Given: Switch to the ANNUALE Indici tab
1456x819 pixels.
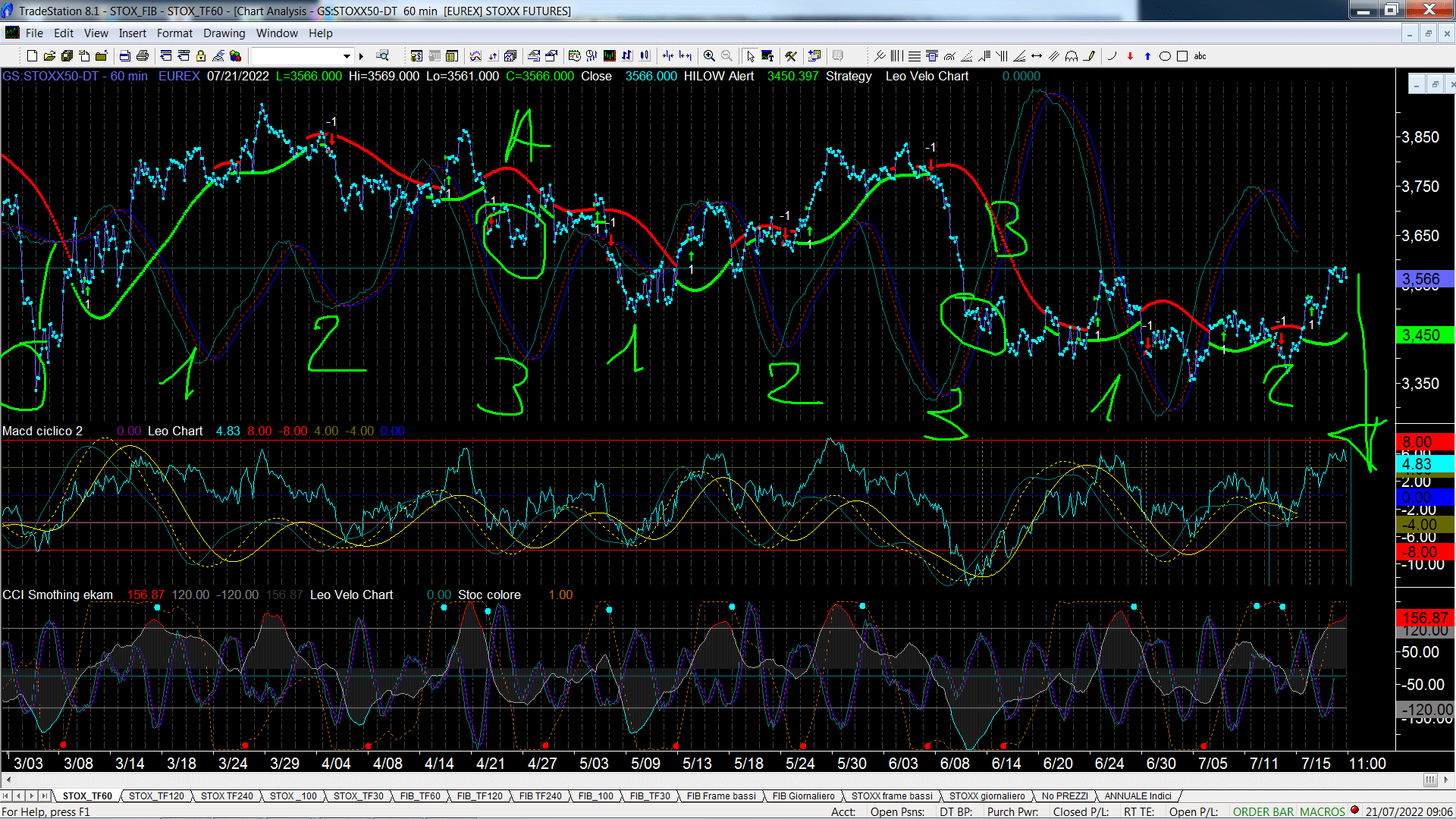Looking at the screenshot, I should tap(1137, 795).
